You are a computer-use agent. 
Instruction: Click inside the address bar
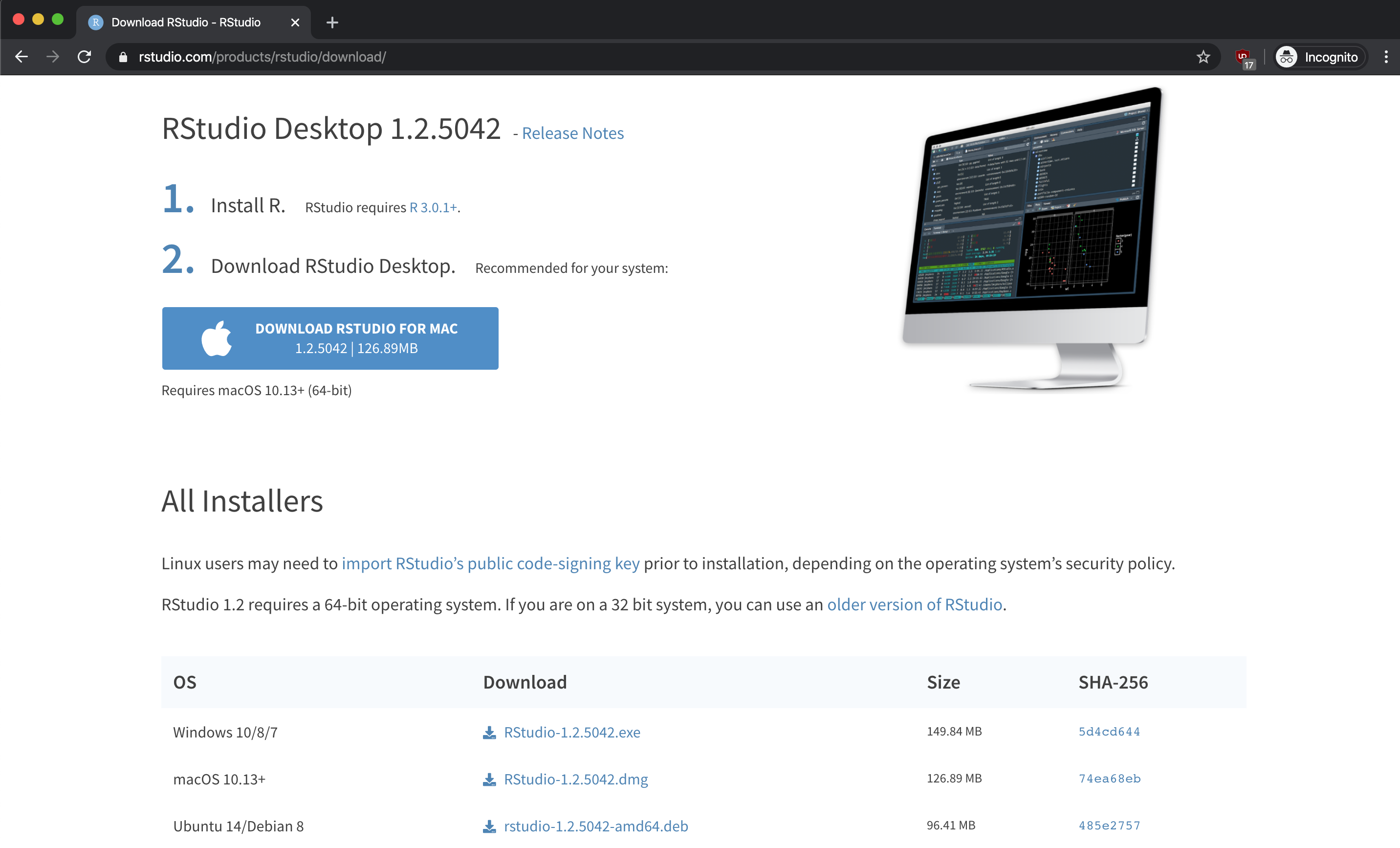pos(398,56)
